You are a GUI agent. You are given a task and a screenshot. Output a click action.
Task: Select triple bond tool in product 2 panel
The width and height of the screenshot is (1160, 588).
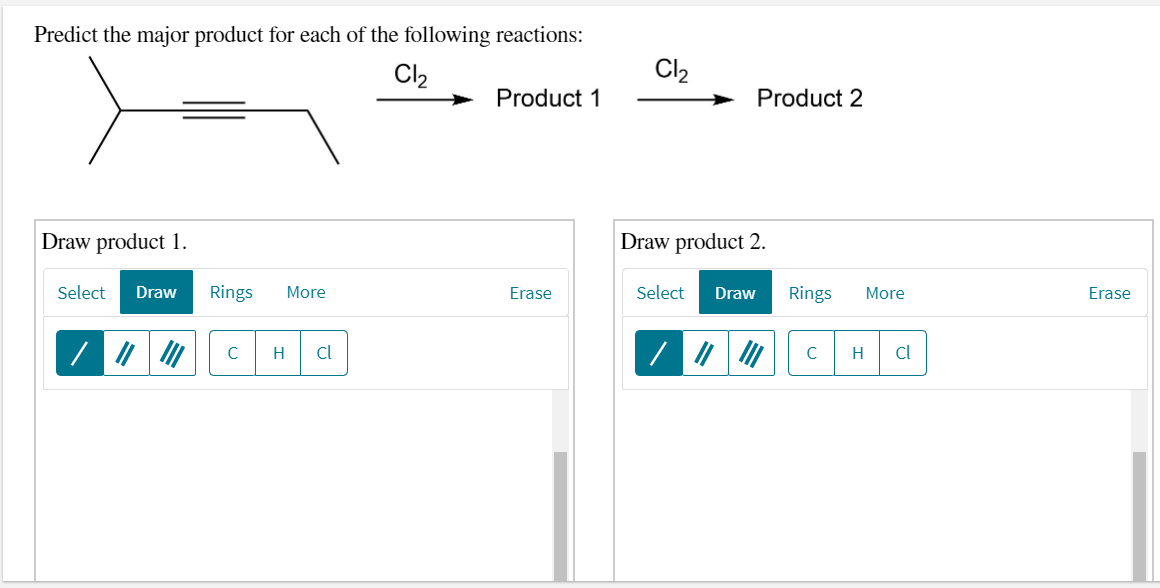[x=751, y=353]
